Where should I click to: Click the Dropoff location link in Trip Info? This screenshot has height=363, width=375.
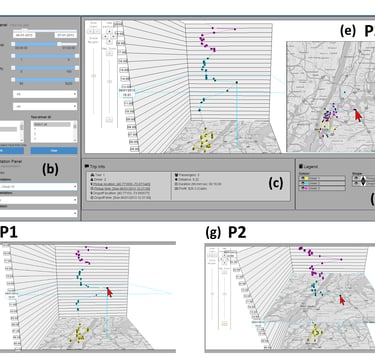point(122,193)
